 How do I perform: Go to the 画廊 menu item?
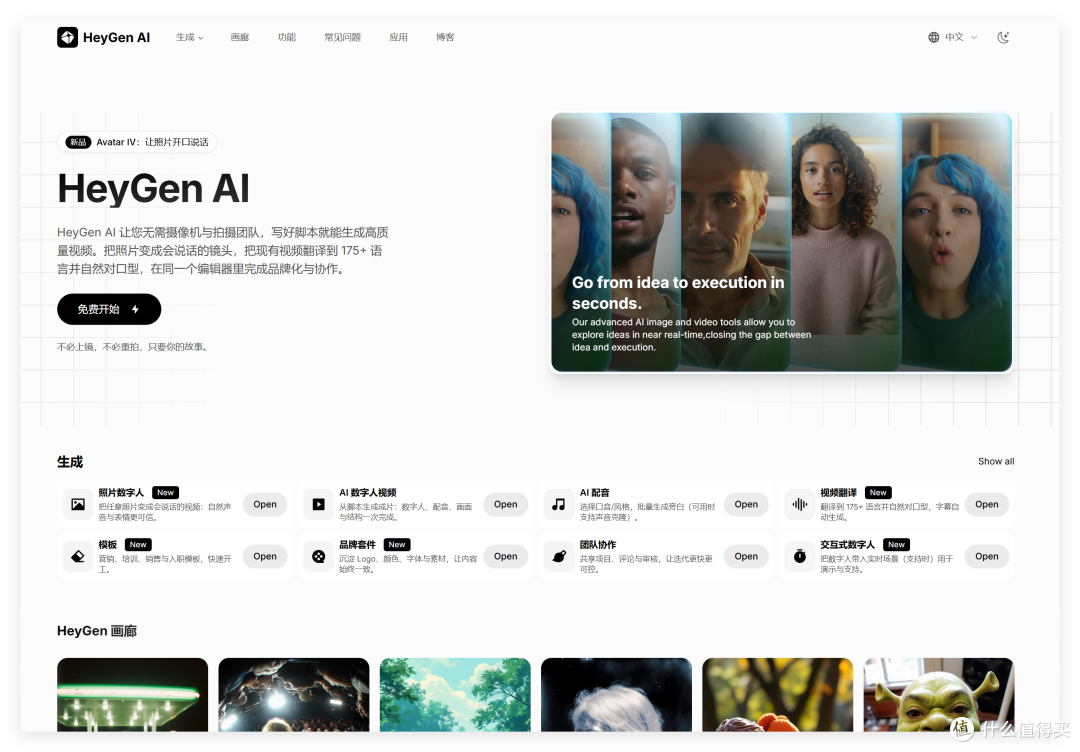point(240,37)
